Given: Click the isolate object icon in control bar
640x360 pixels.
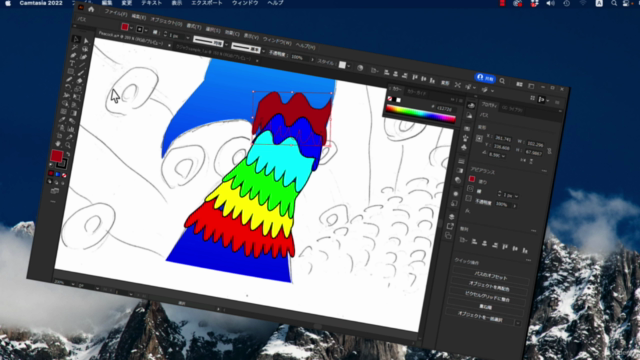Looking at the screenshot, I should coord(458,85).
